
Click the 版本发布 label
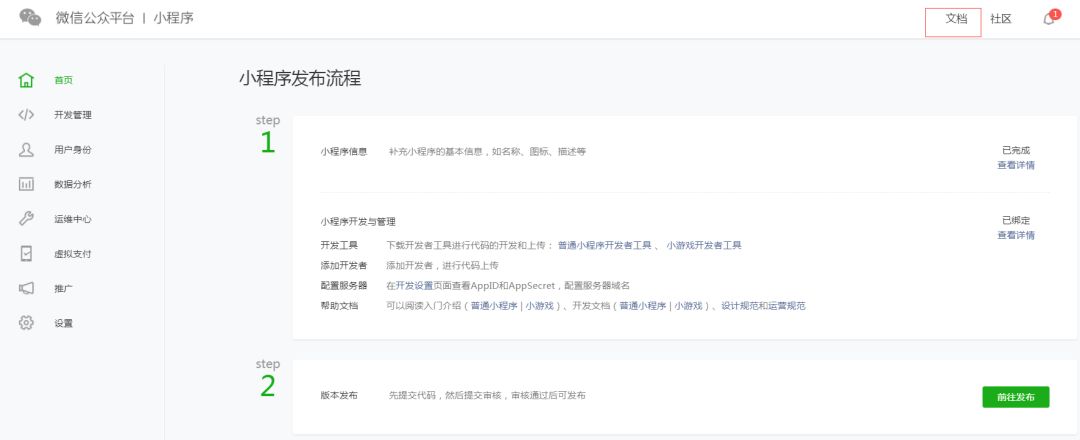tap(339, 396)
